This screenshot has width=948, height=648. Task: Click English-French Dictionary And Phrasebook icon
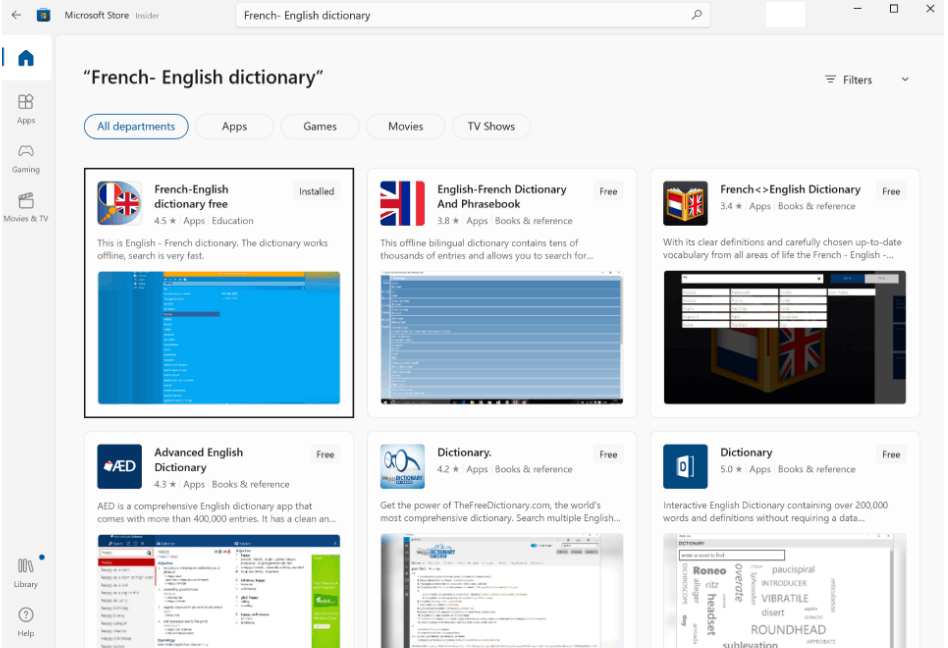pyautogui.click(x=403, y=203)
